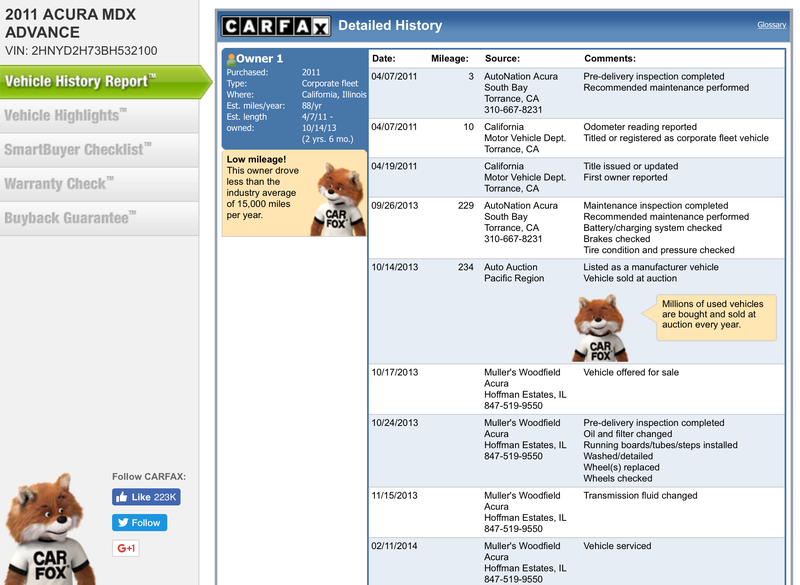Click the Facebook Like 223K button

(x=146, y=497)
